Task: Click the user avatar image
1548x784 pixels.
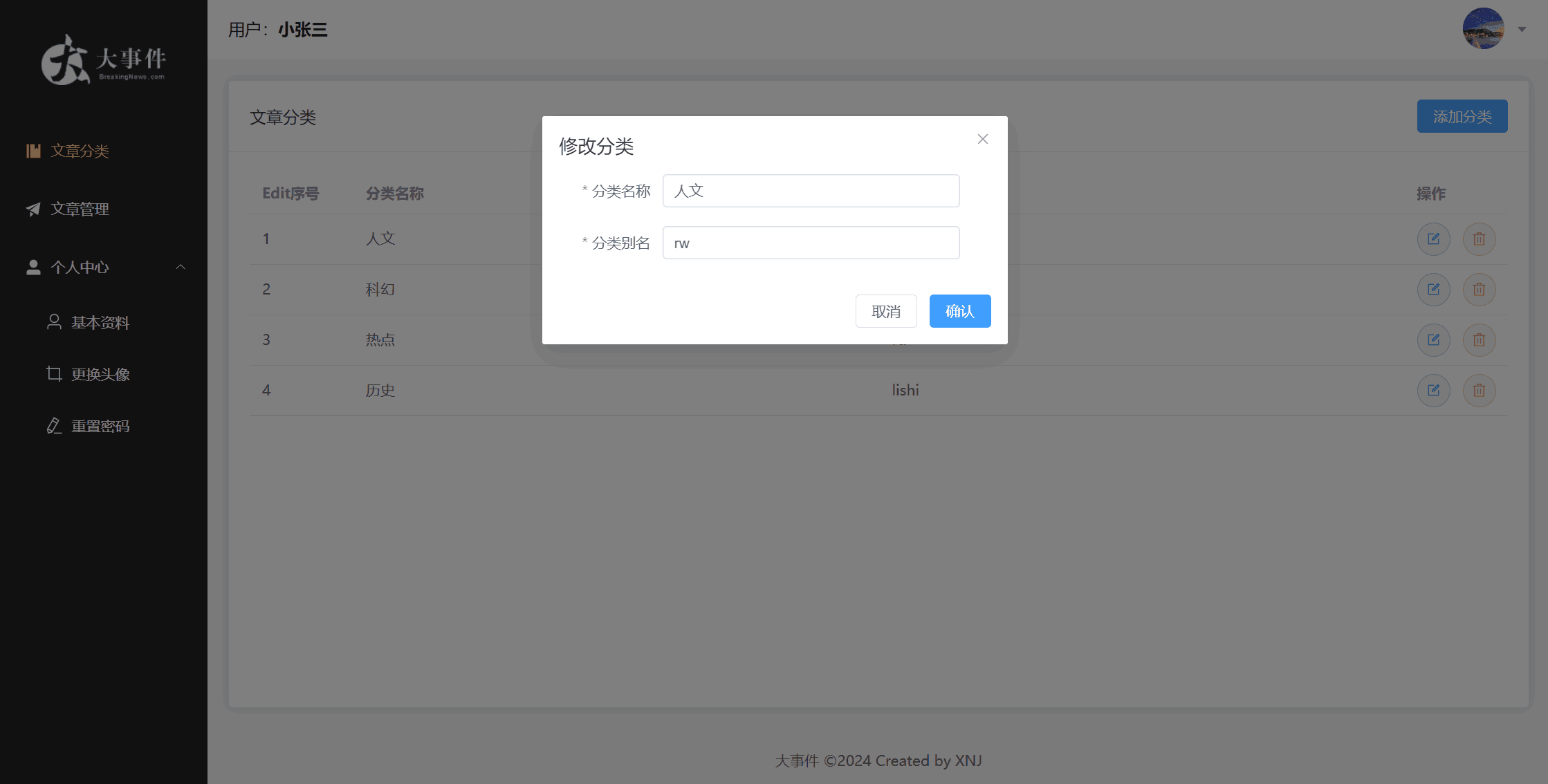Action: [1483, 29]
